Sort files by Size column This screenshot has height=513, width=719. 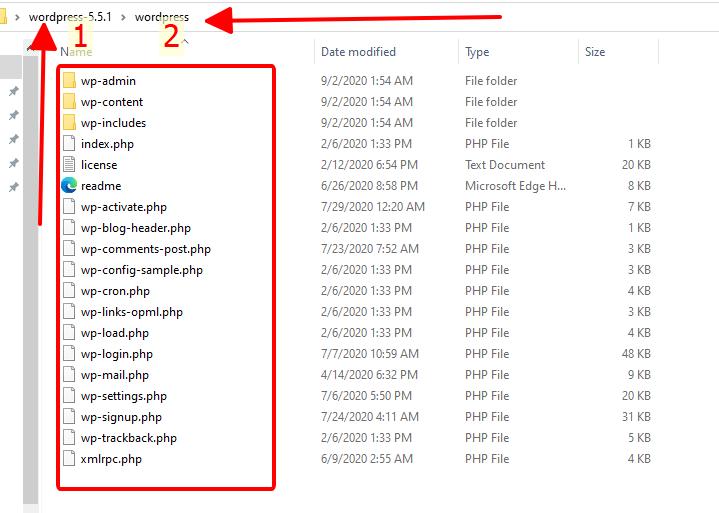click(x=595, y=52)
